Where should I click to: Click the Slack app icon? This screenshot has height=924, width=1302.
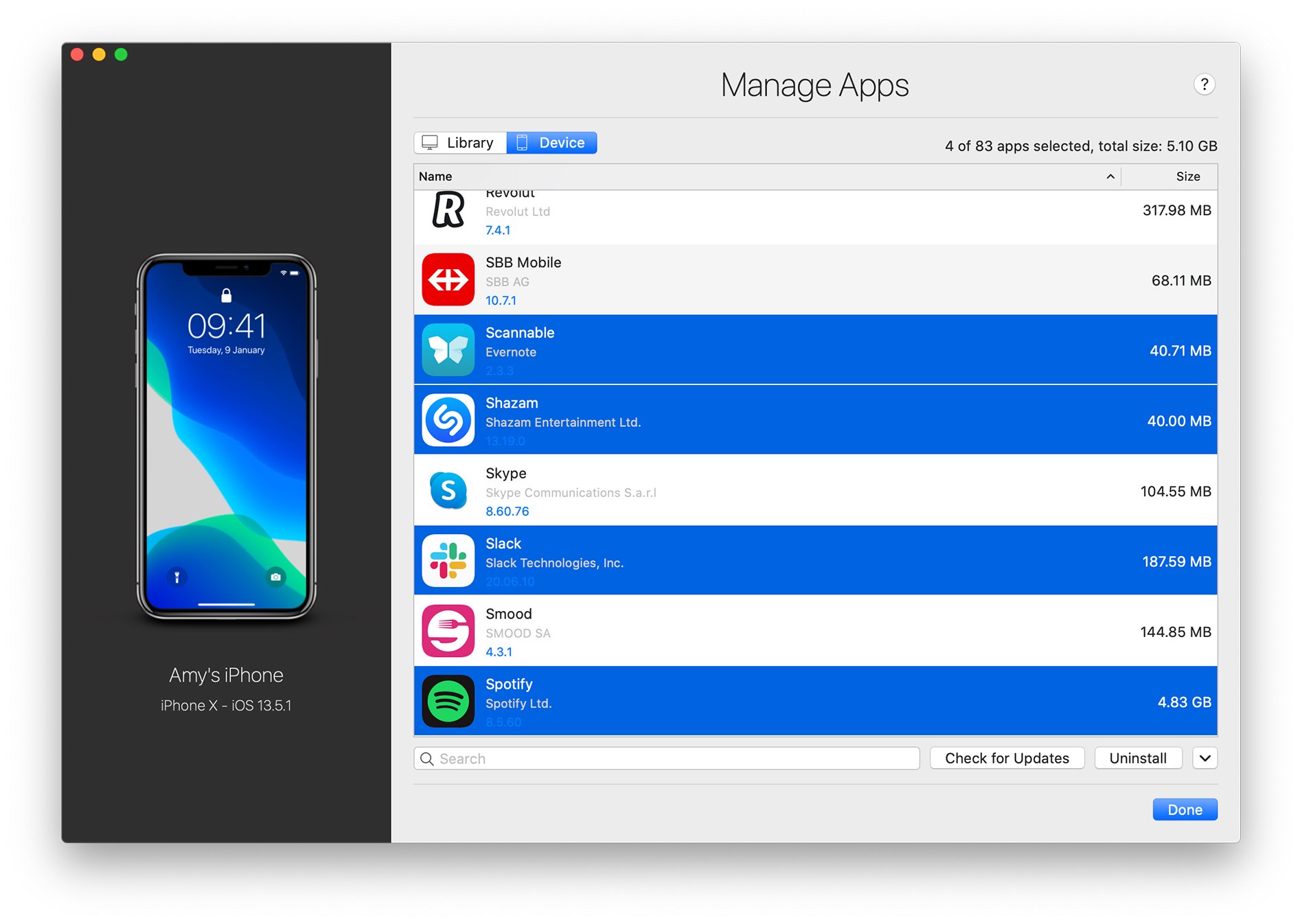448,561
